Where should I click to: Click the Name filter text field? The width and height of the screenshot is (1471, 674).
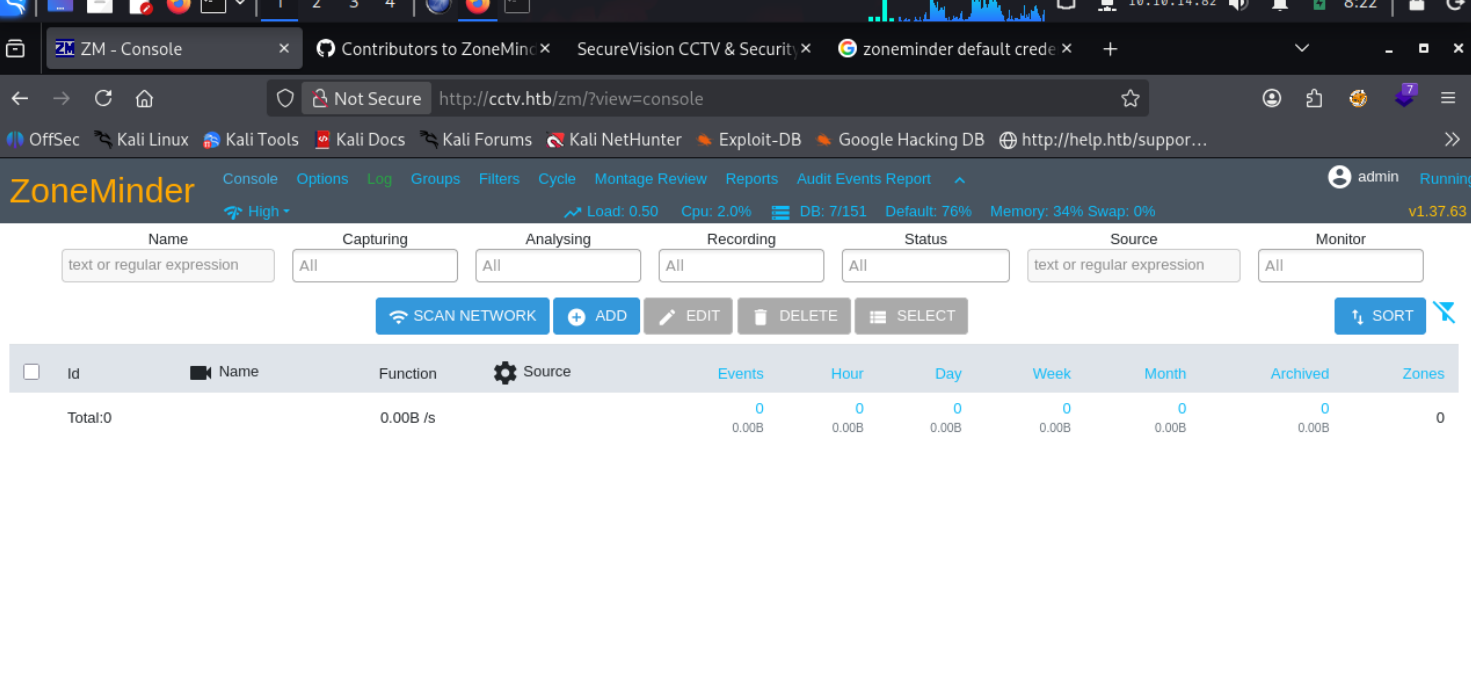pos(168,266)
